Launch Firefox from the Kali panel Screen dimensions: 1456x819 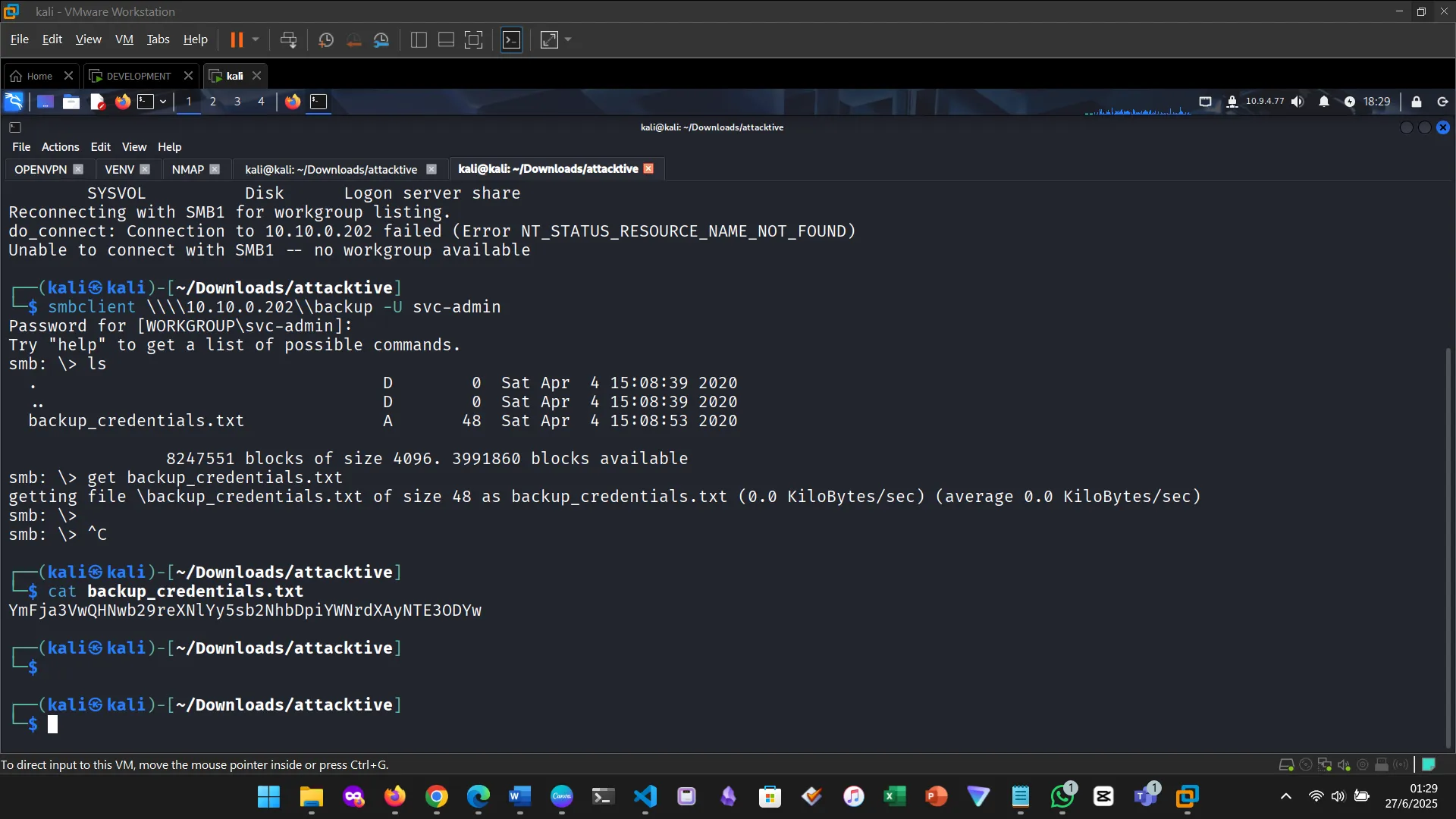point(123,101)
